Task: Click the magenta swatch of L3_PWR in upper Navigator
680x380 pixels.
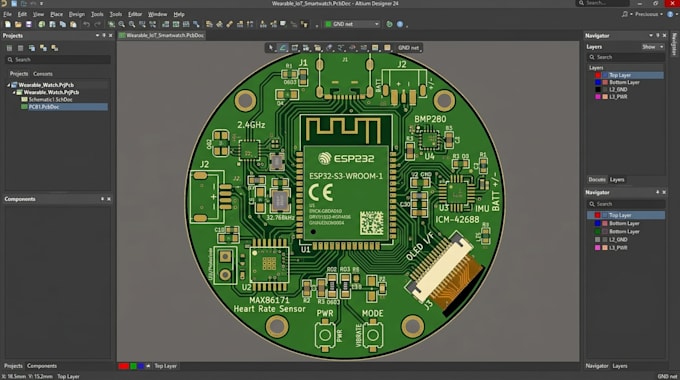Action: pos(598,97)
